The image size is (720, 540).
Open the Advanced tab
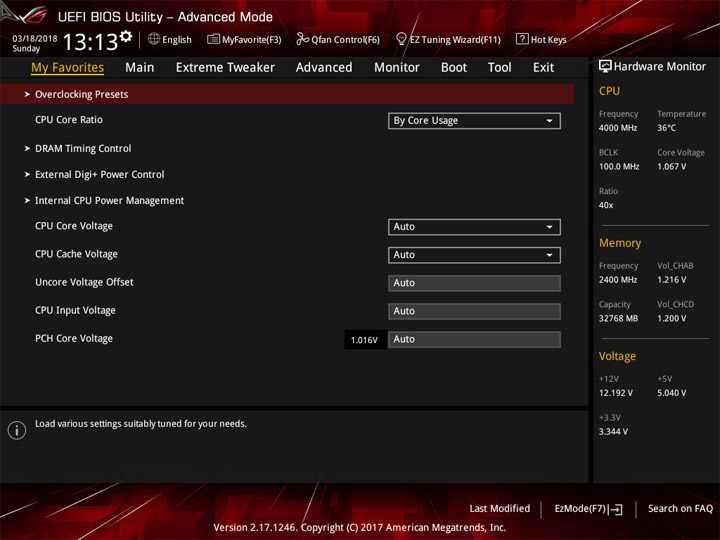[x=324, y=68]
